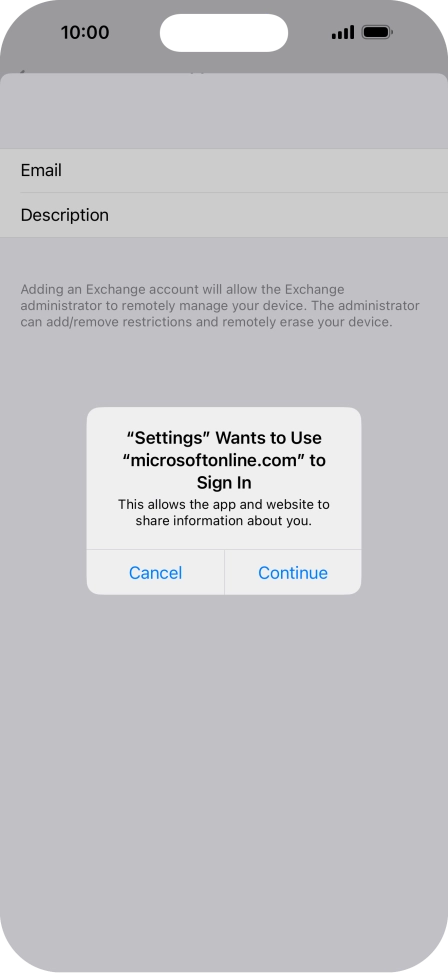Tap the "Email" row label
The height and width of the screenshot is (973, 448).
41,170
